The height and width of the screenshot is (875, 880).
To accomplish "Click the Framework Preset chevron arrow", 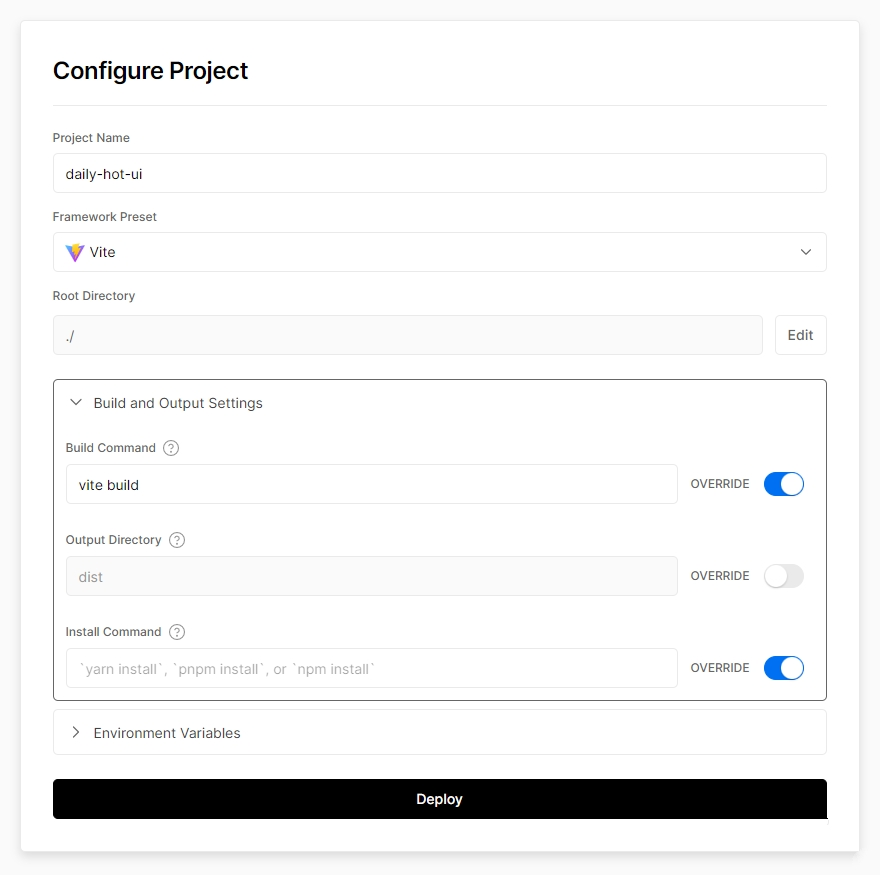I will point(805,252).
